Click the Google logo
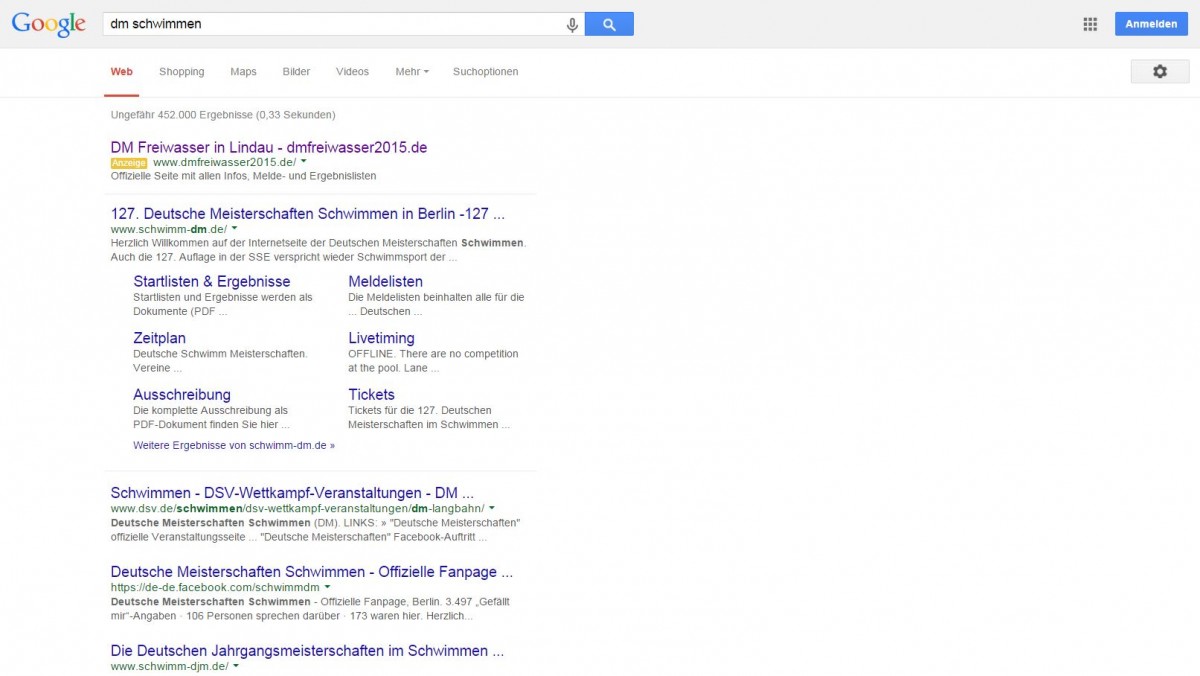This screenshot has height=676, width=1200. pyautogui.click(x=48, y=24)
